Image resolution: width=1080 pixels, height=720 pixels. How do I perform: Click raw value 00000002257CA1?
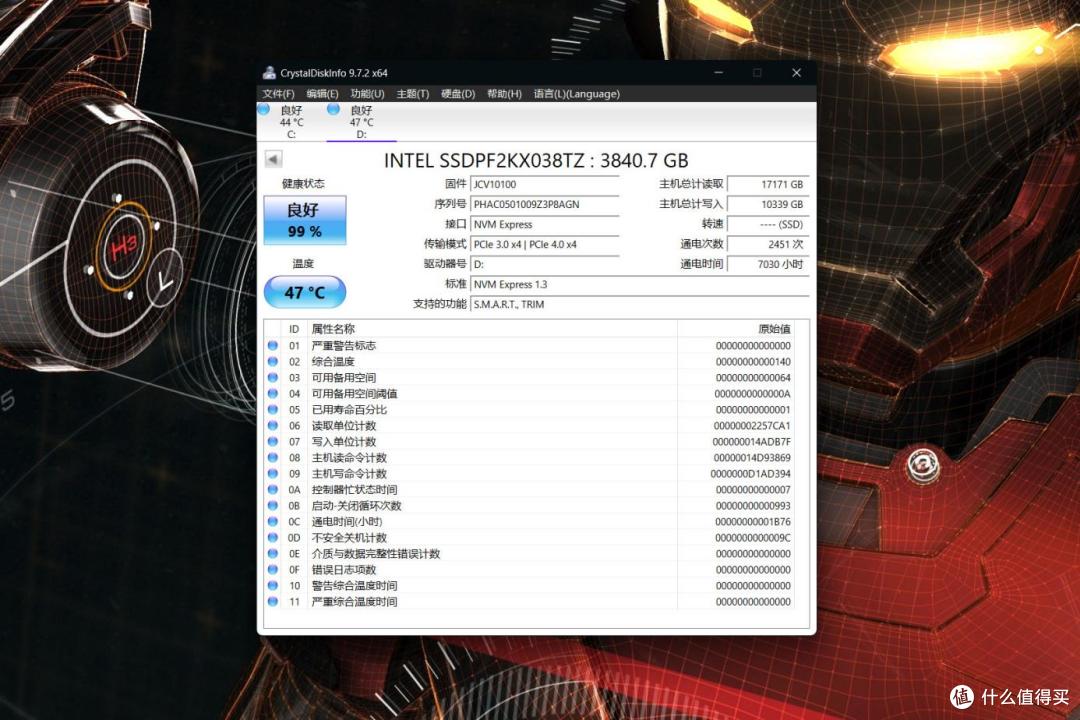[752, 425]
